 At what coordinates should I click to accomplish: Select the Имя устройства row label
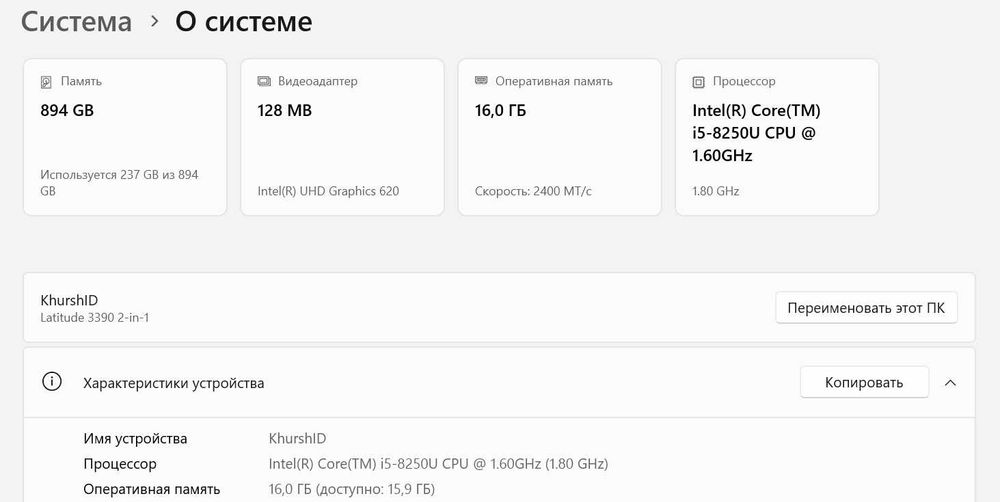135,438
